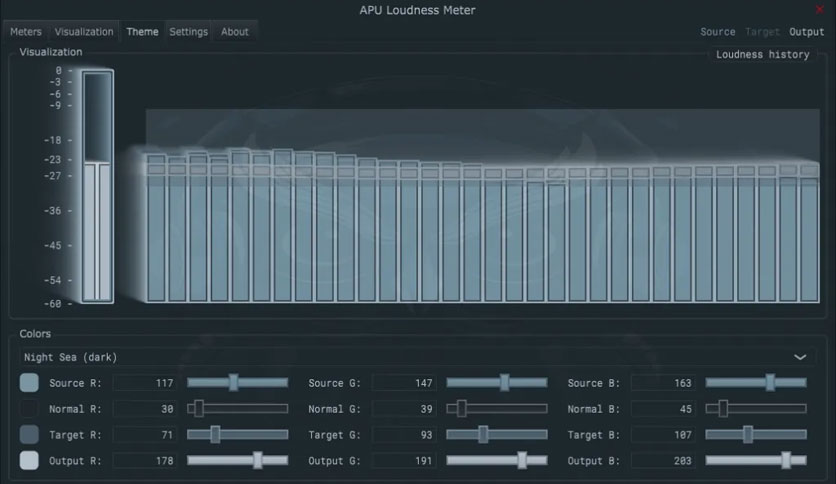Click the Target G value field
This screenshot has width=836, height=484.
coord(404,435)
